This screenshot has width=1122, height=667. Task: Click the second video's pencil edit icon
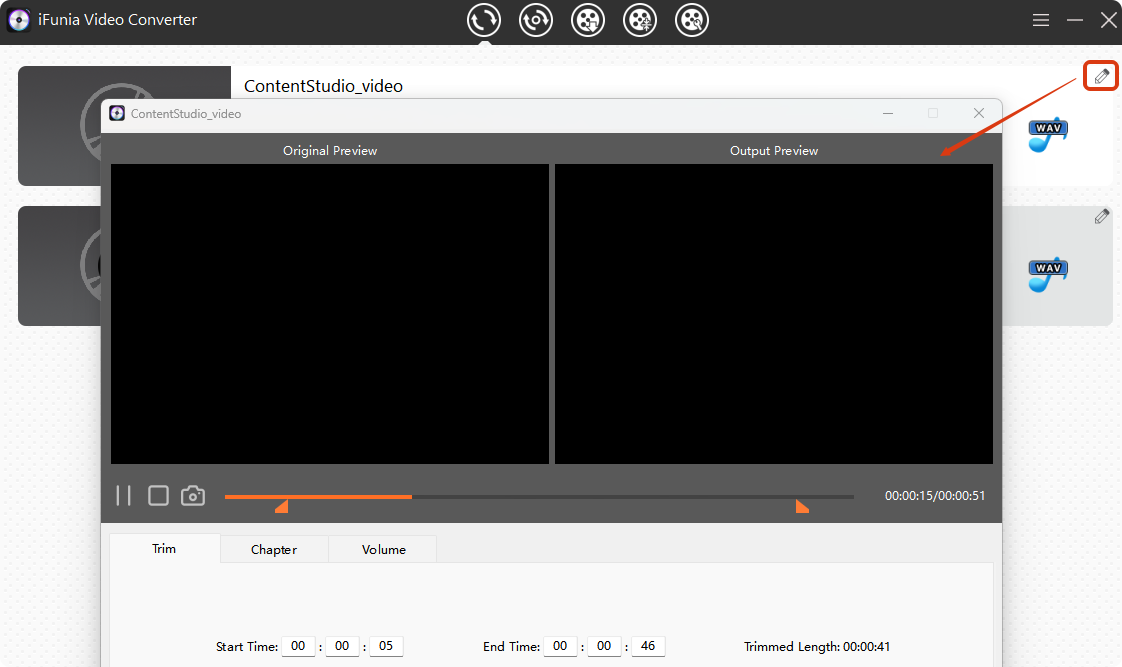click(1101, 216)
